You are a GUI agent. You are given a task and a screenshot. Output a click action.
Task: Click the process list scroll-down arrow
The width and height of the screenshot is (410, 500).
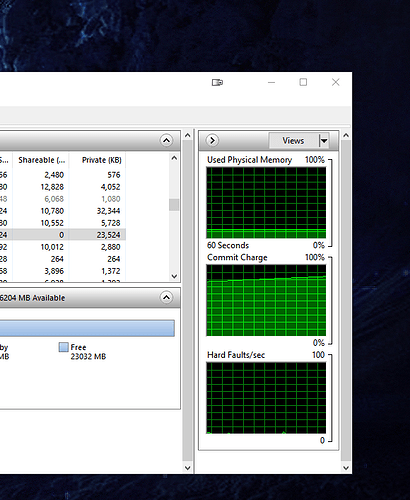174,276
